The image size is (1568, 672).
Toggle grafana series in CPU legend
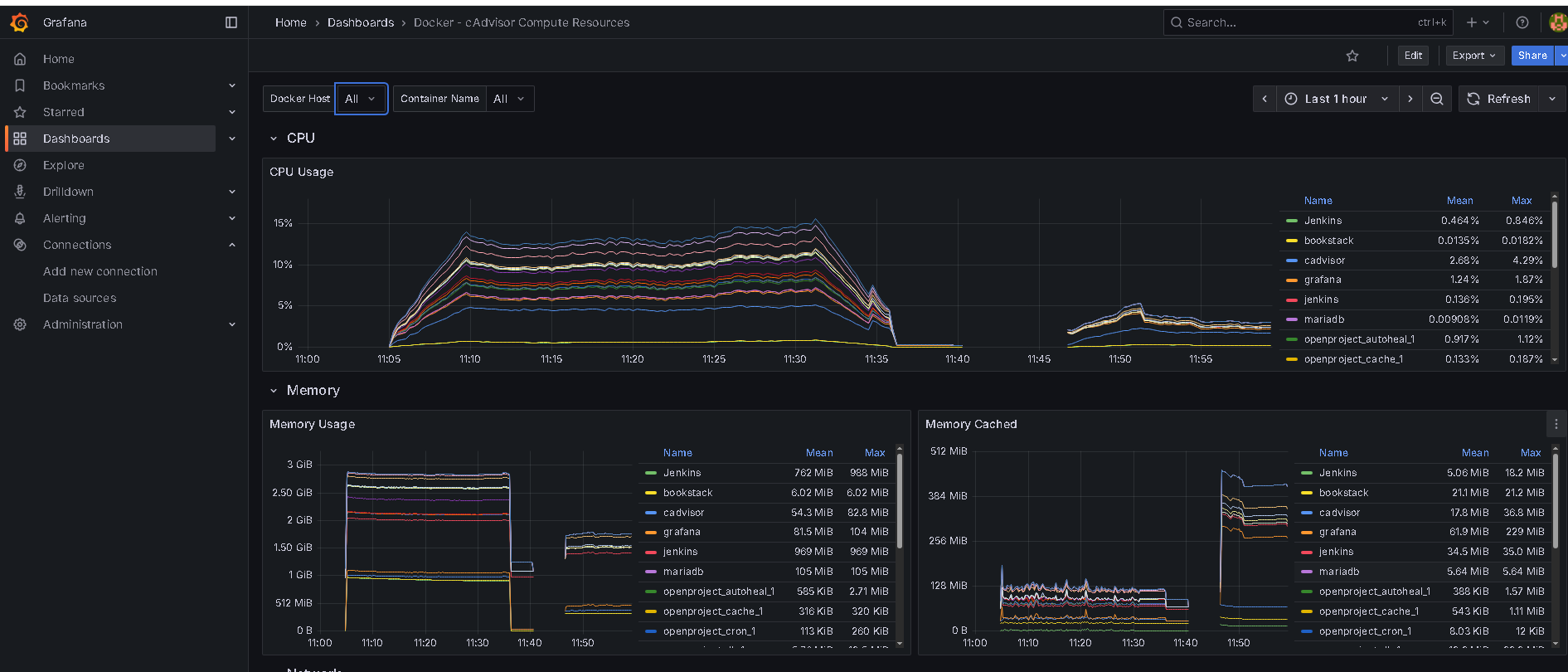point(1323,280)
